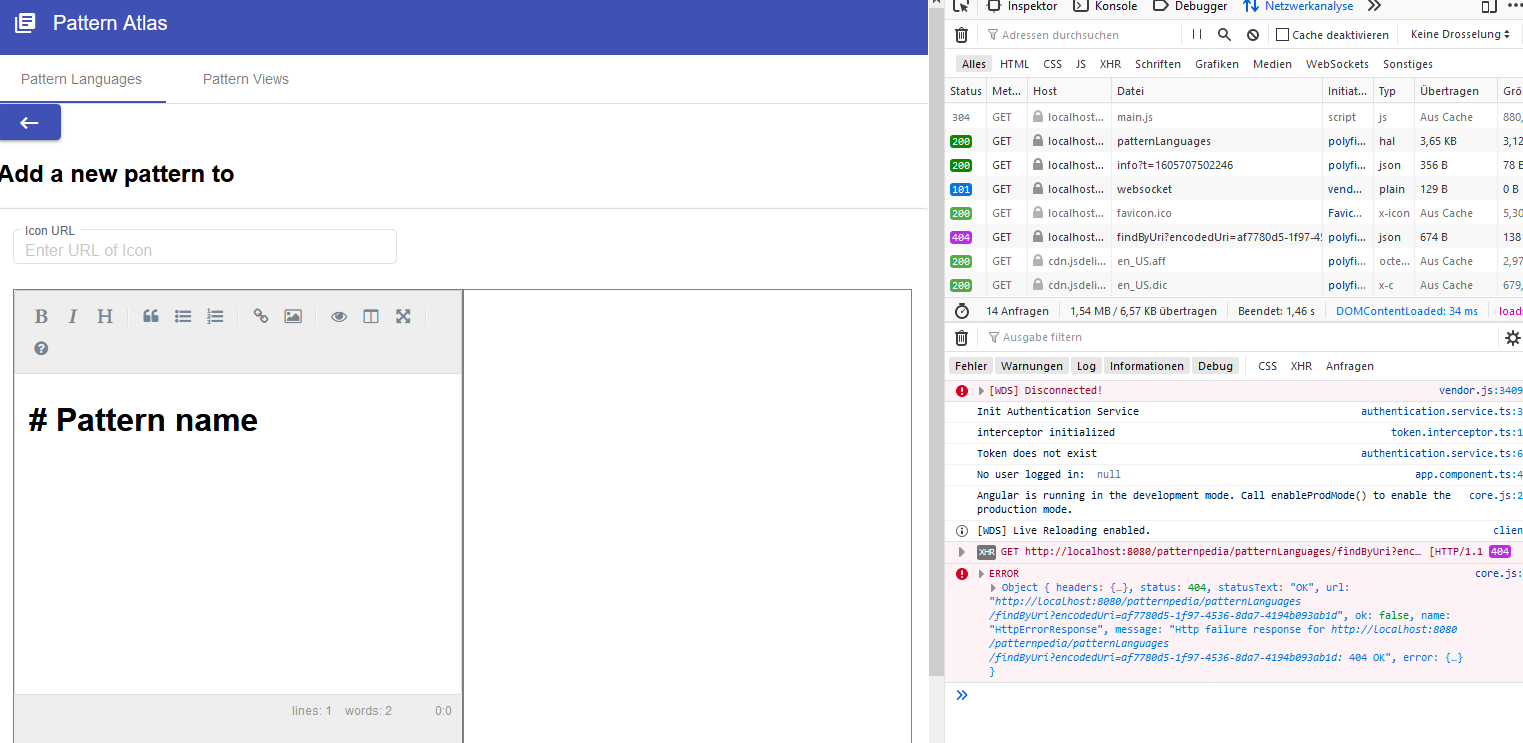Screen dimensions: 1523x743
Task: Switch to the Pattern Languages tab
Action: tap(81, 79)
